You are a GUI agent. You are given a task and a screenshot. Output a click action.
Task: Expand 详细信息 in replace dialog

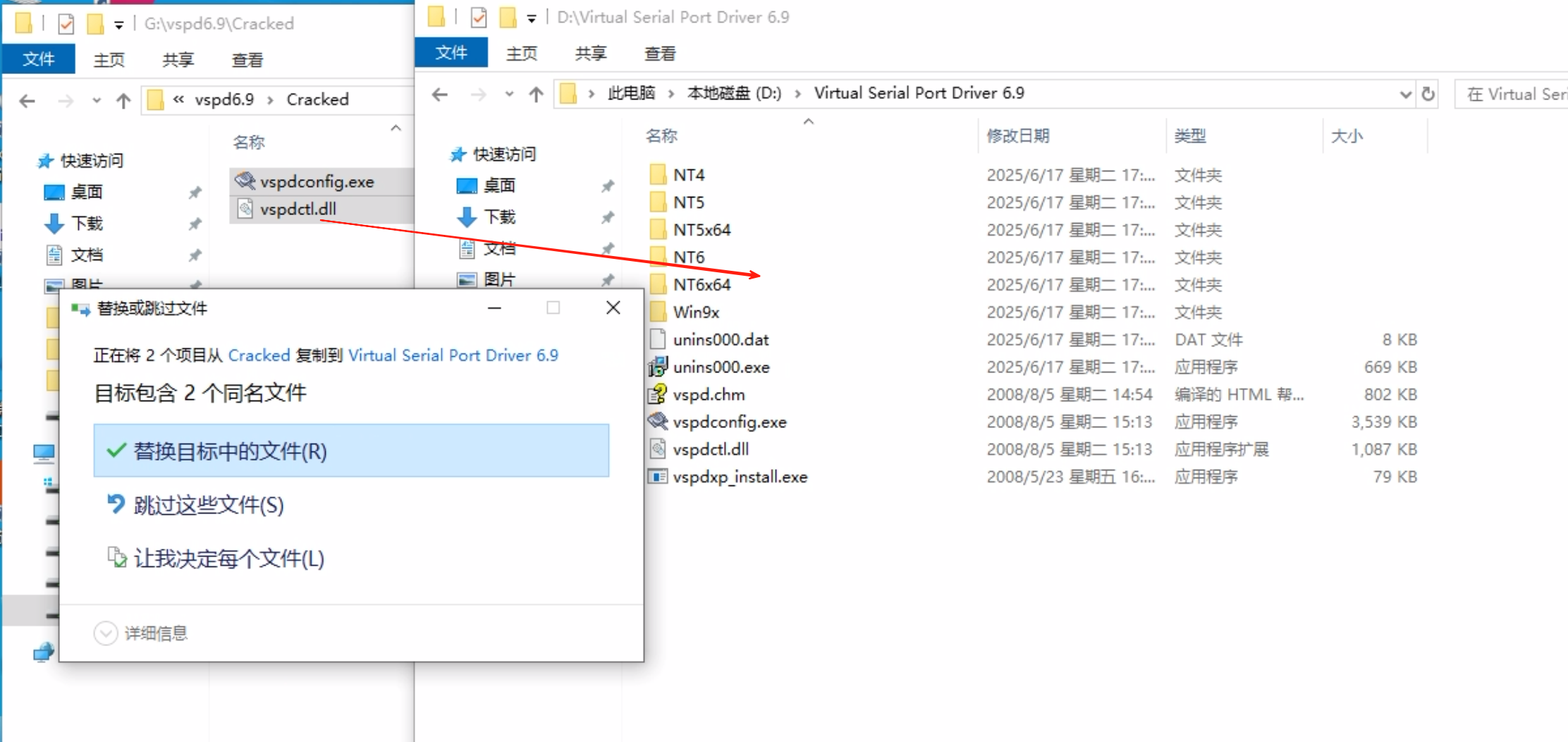[141, 633]
